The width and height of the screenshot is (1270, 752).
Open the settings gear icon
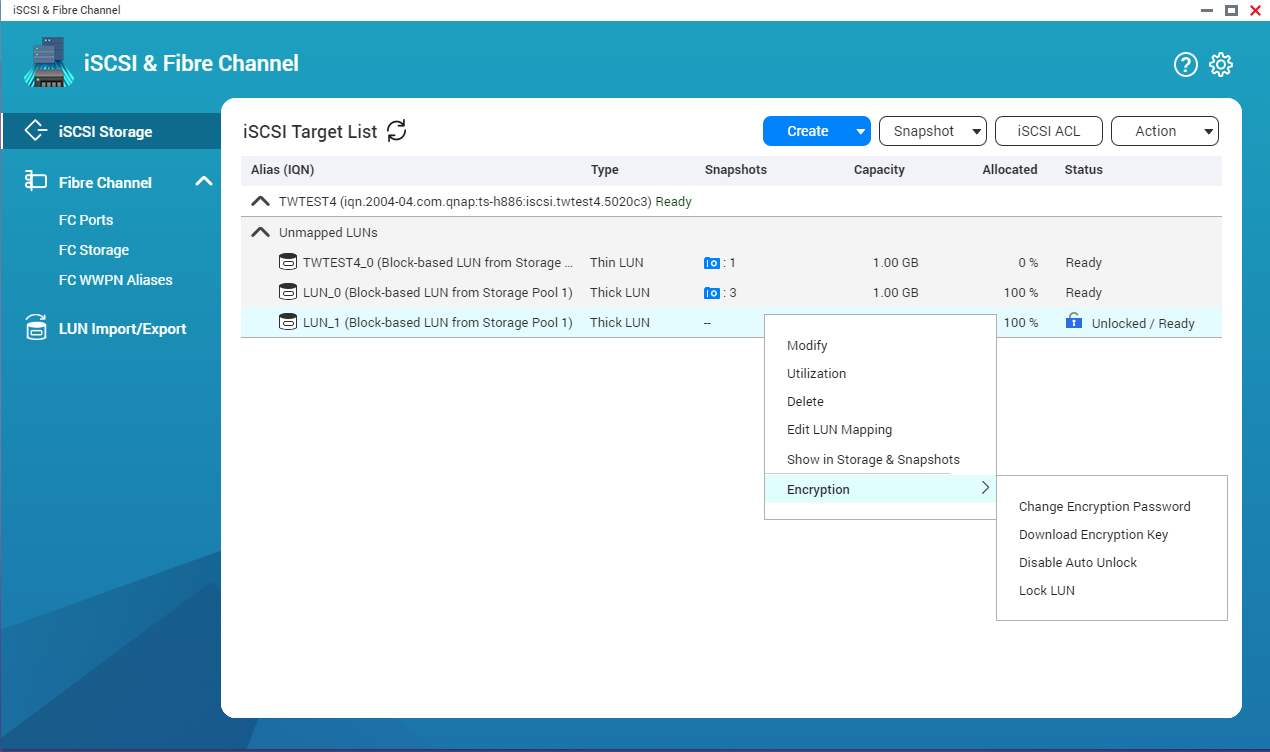click(x=1221, y=65)
